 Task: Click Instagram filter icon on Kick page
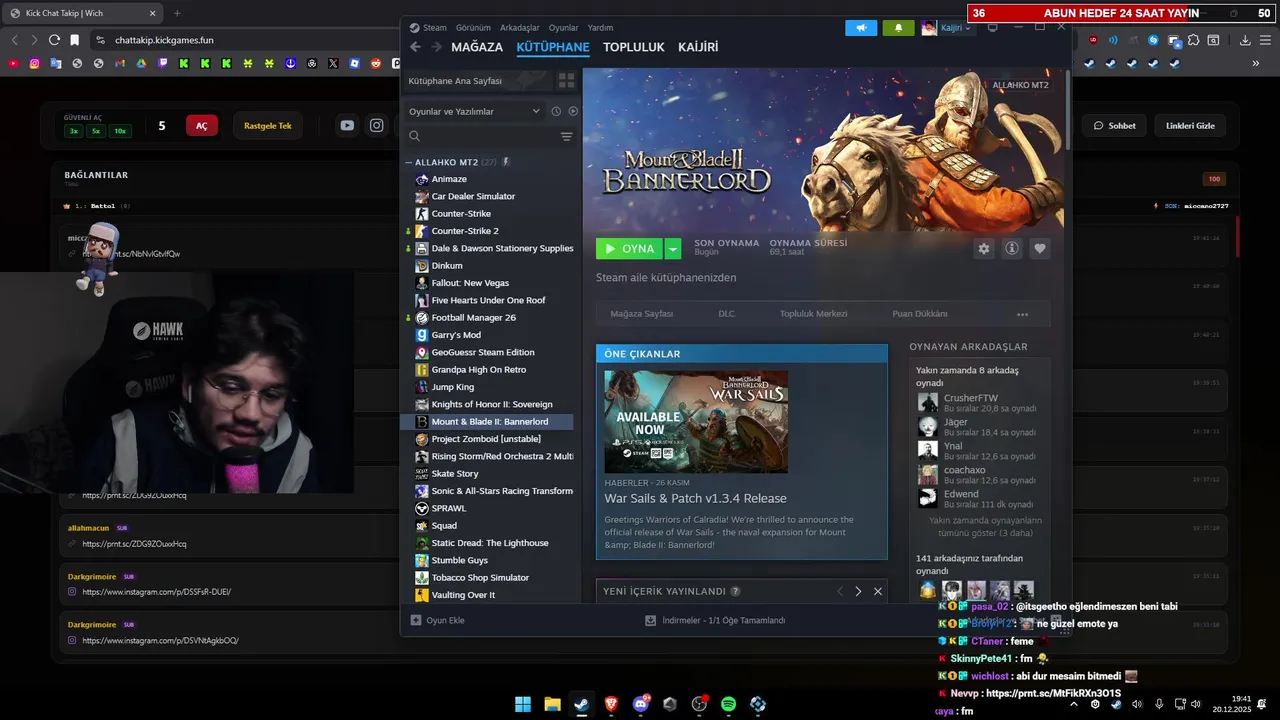pos(377,125)
